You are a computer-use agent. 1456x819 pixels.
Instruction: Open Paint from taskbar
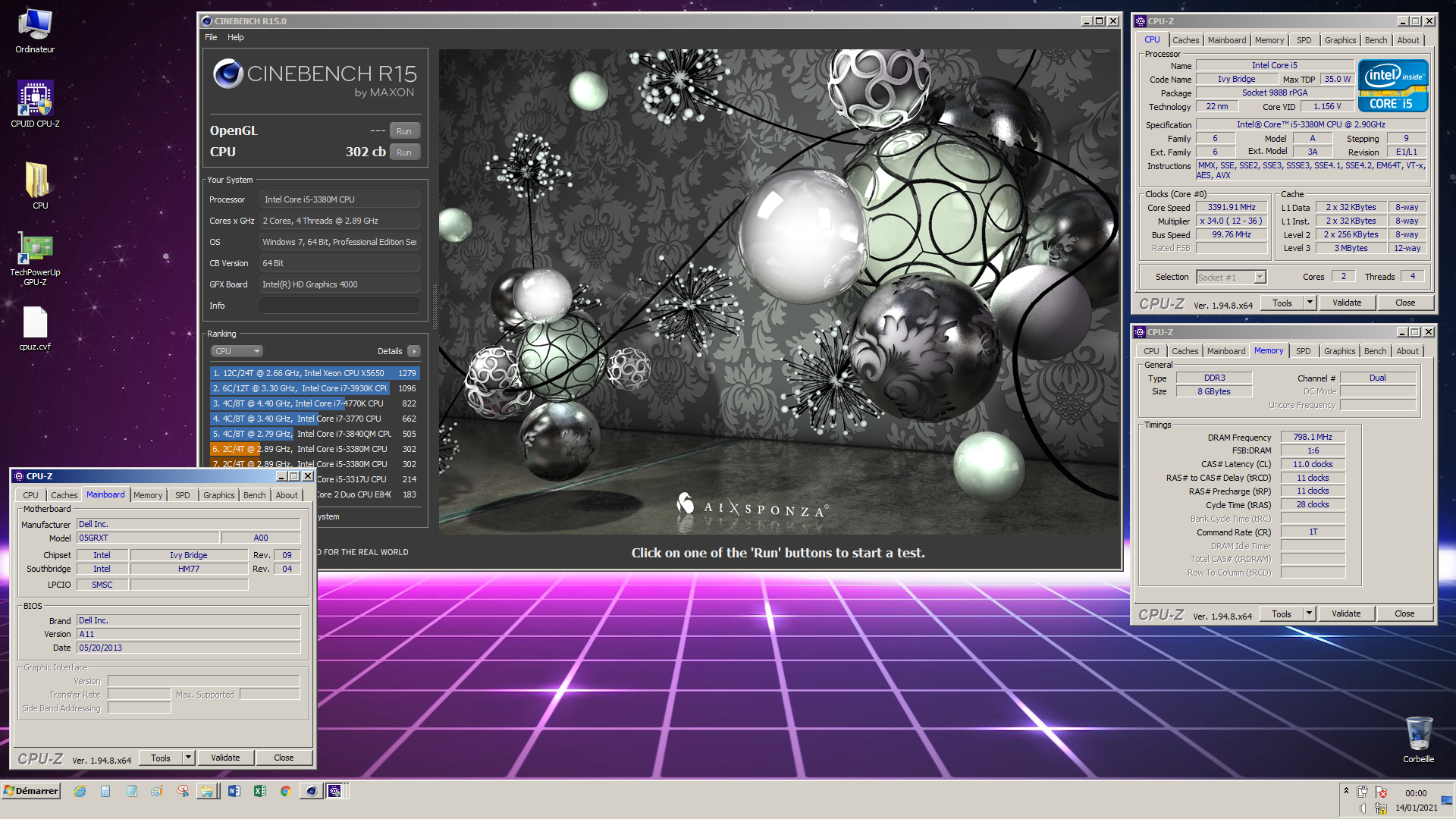tap(157, 791)
